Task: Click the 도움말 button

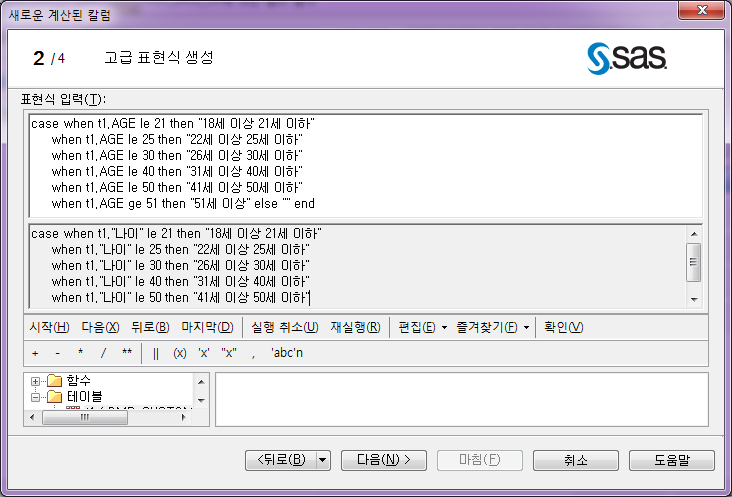Action: 672,460
